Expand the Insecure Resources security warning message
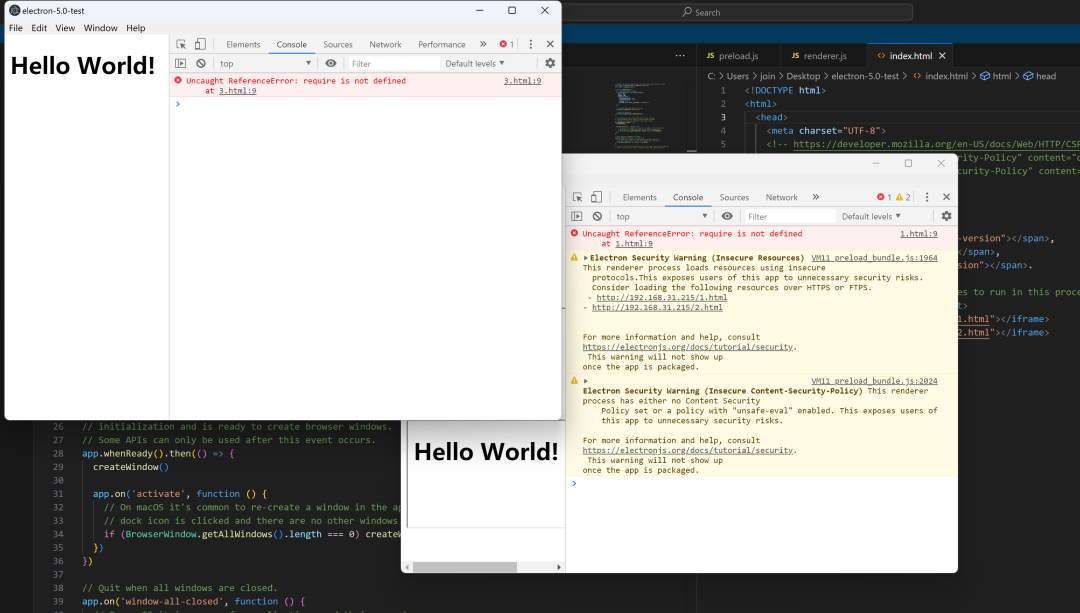 (586, 258)
